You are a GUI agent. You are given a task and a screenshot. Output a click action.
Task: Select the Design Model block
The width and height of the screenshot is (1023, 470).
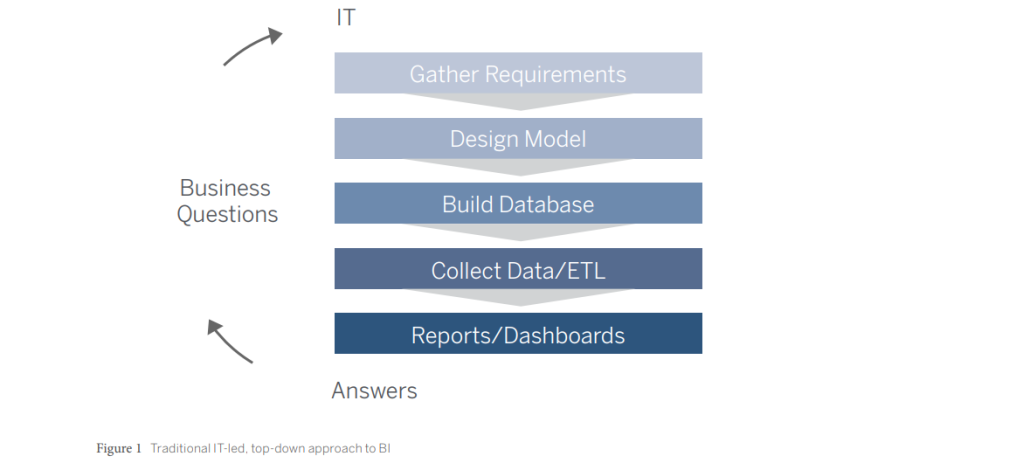point(518,138)
